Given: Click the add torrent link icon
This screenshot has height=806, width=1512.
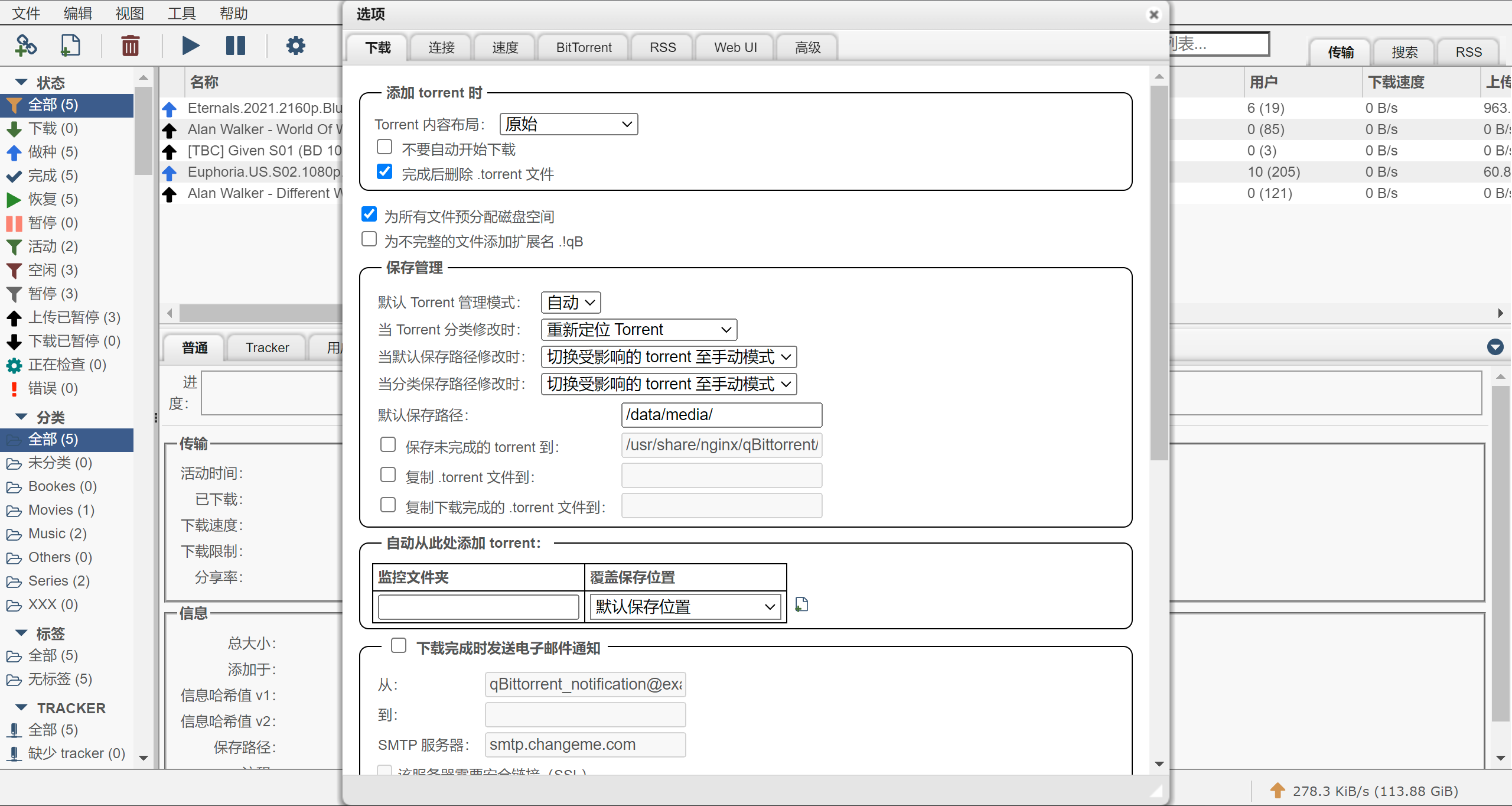Looking at the screenshot, I should click(25, 45).
